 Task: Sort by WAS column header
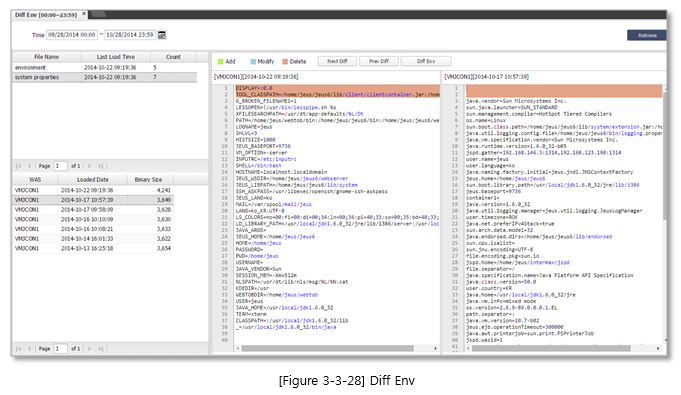tap(35, 179)
